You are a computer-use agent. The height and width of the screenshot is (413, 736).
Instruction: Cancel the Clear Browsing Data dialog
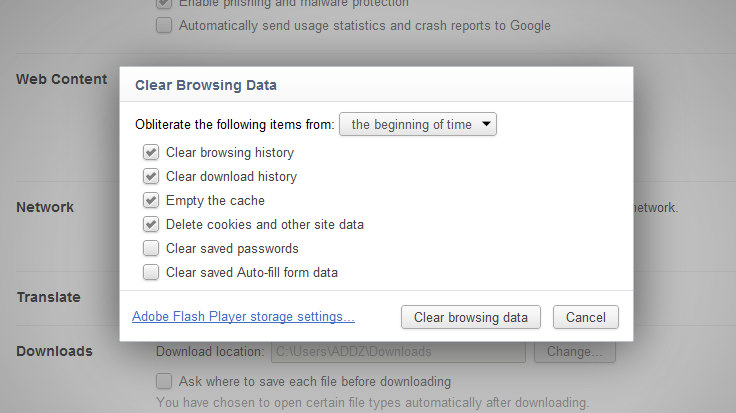pyautogui.click(x=585, y=317)
